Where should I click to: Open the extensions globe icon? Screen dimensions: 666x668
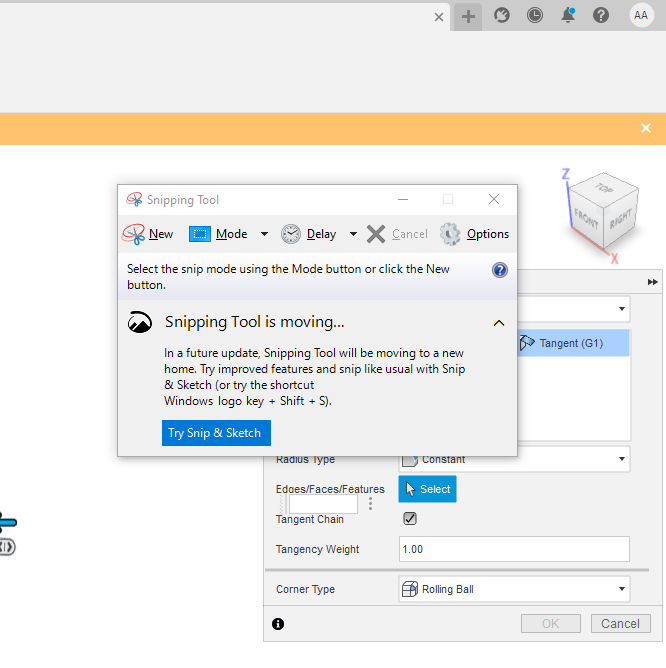coord(502,15)
